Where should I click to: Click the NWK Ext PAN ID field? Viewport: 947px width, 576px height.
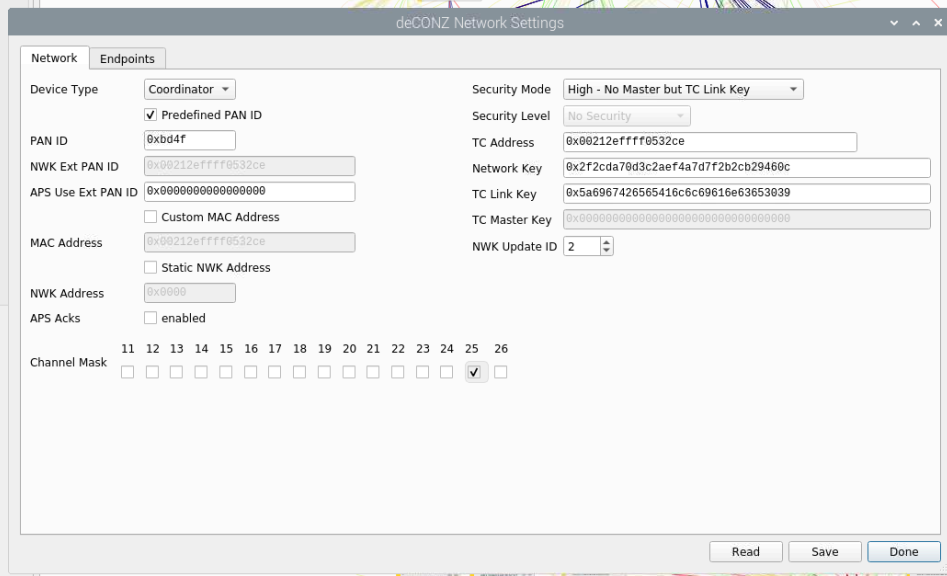tap(249, 166)
